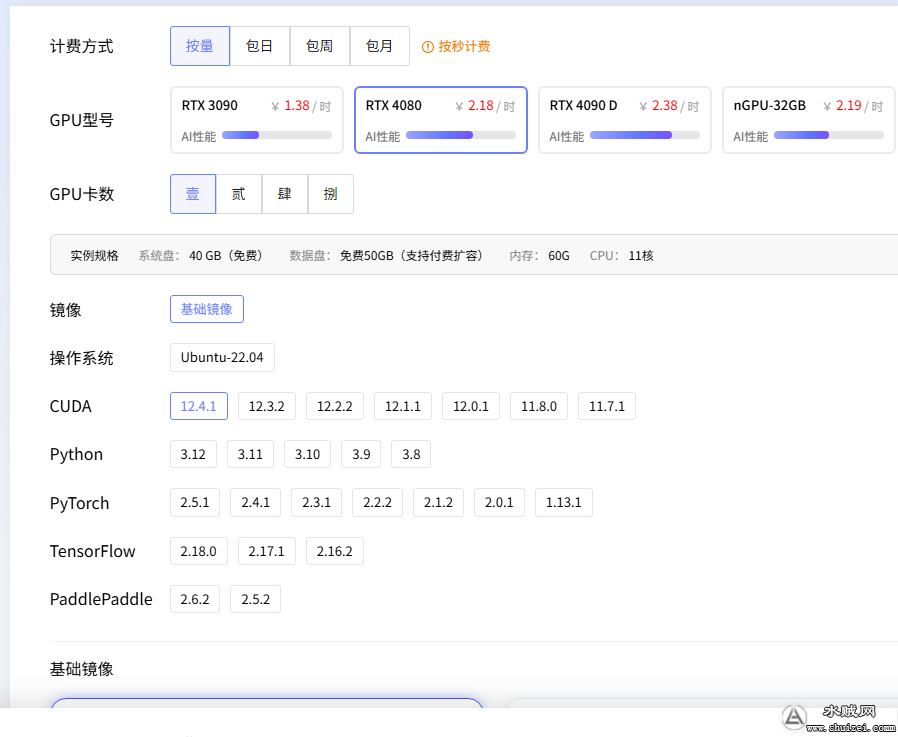Screen dimensions: 898x737
Task: Select CUDA version 12.4.1
Action: pyautogui.click(x=199, y=406)
